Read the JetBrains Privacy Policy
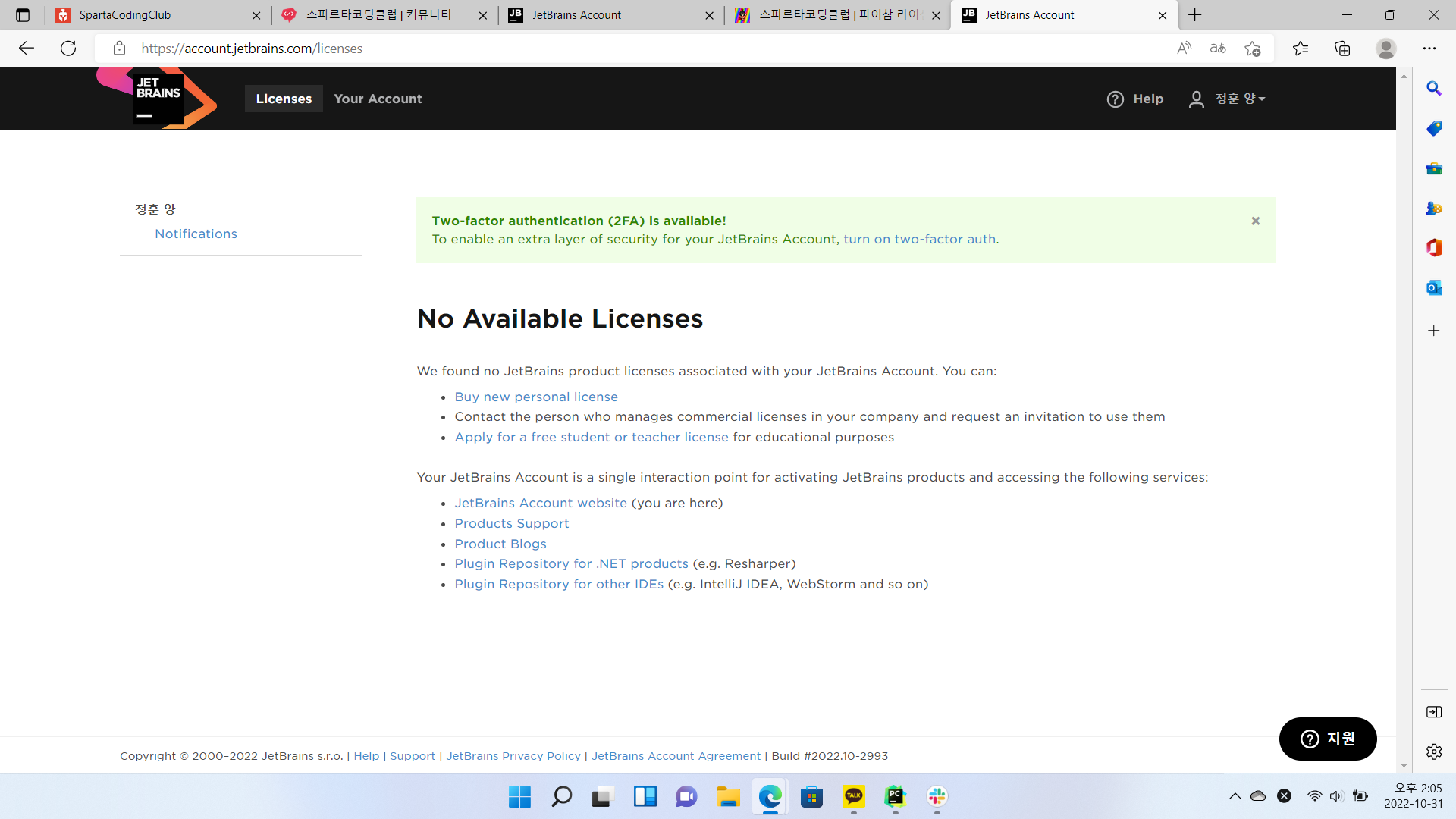Image resolution: width=1456 pixels, height=819 pixels. [x=513, y=756]
